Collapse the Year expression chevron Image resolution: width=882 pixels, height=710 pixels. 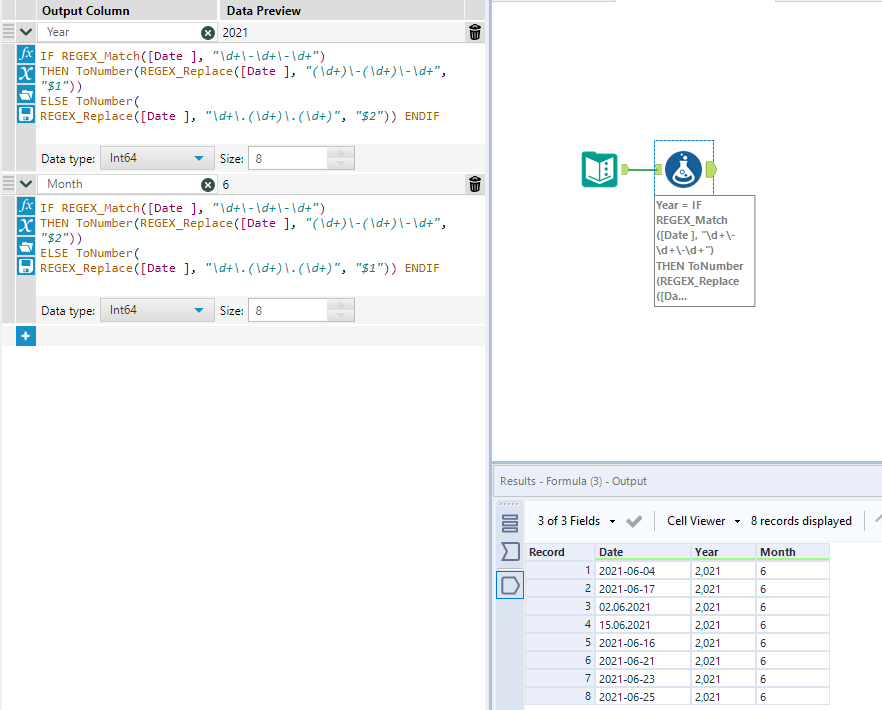[x=26, y=32]
